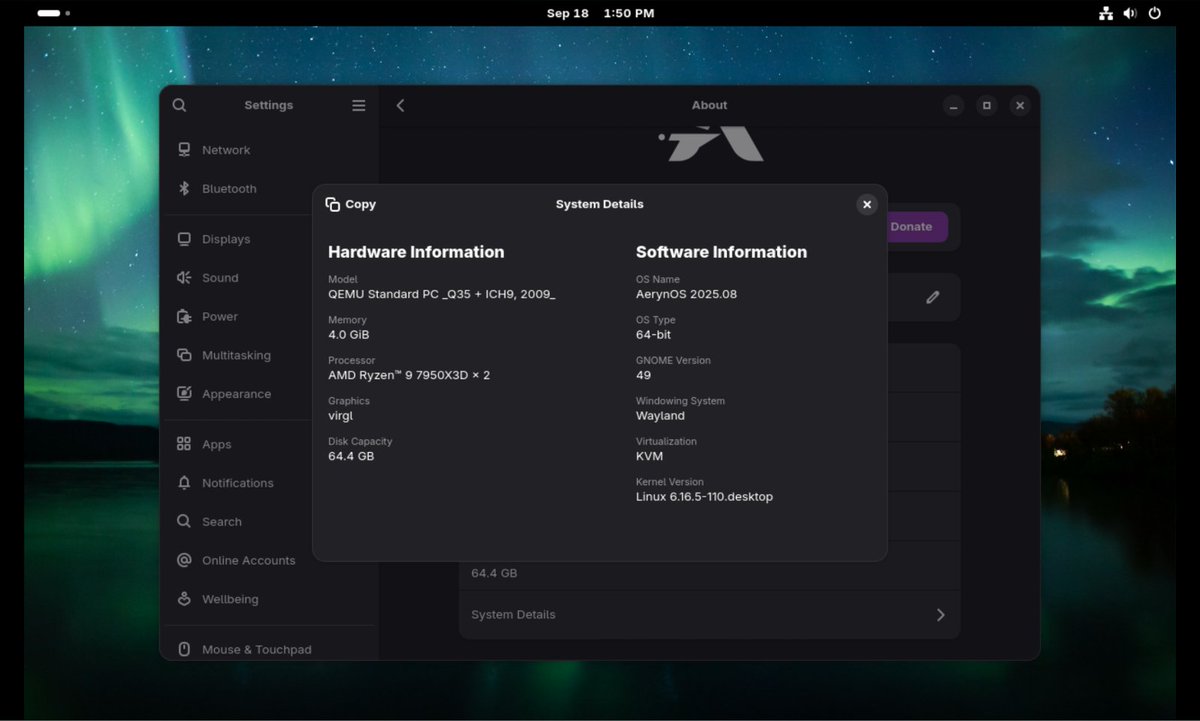Image resolution: width=1200 pixels, height=721 pixels.
Task: Open the network status icon in top bar
Action: 1106,13
